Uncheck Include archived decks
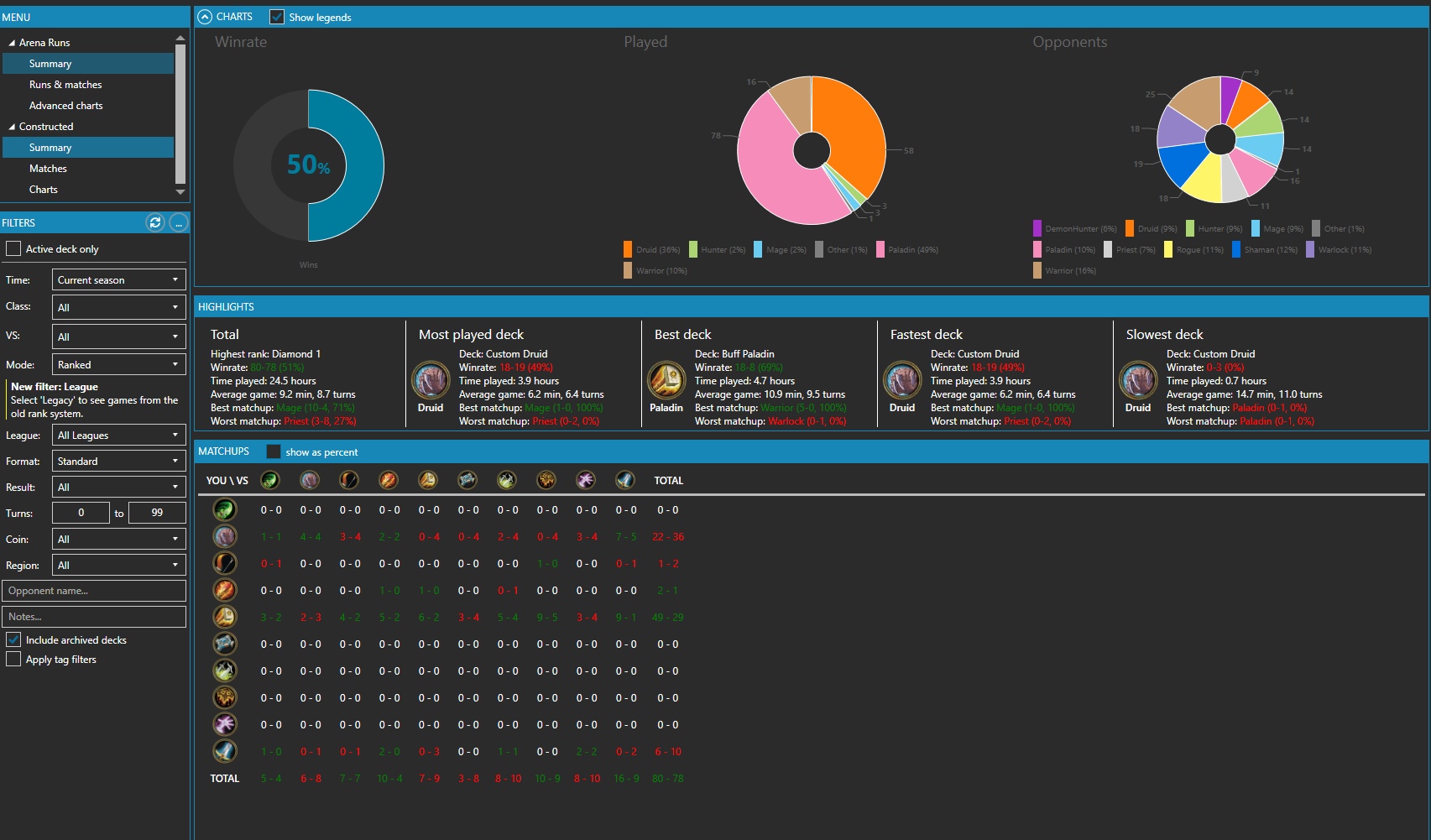Image resolution: width=1431 pixels, height=840 pixels. (13, 639)
